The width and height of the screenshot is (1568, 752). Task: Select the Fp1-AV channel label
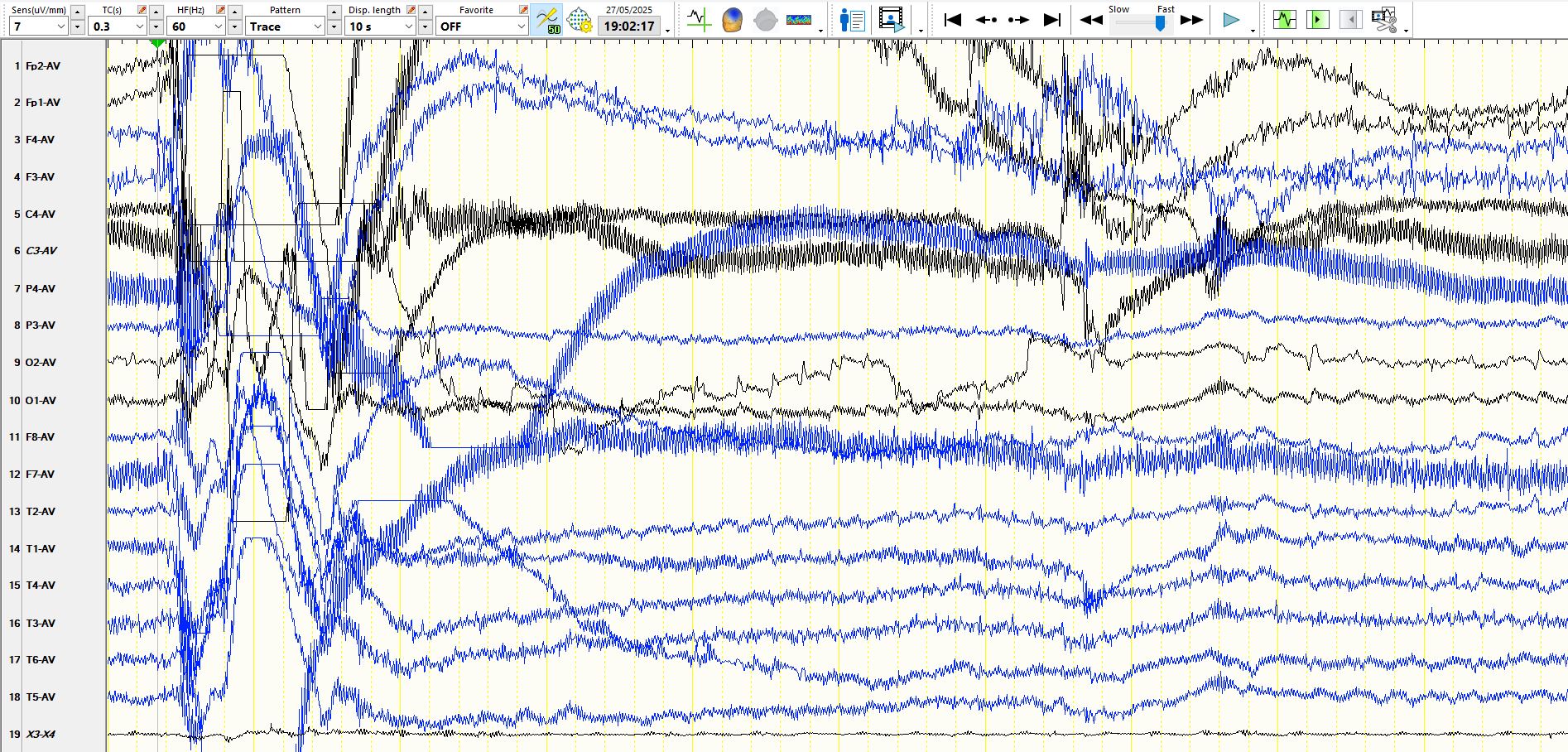[42, 103]
